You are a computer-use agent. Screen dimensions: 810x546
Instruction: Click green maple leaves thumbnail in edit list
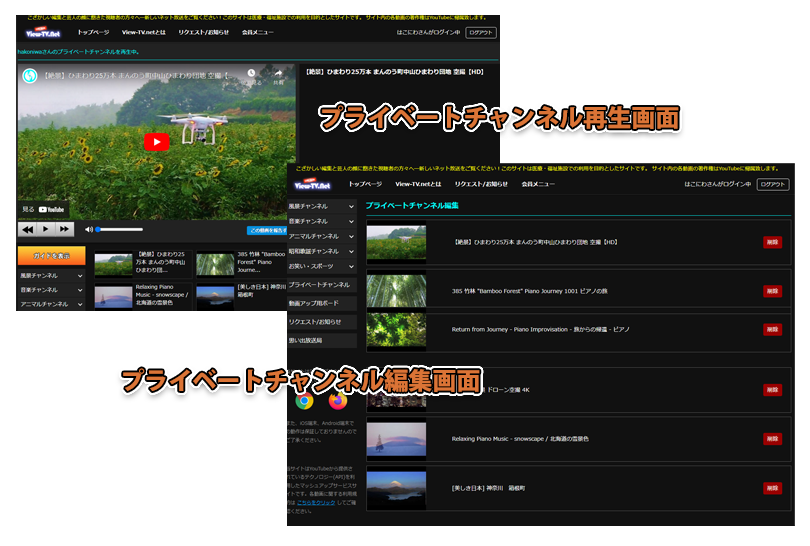click(x=397, y=330)
